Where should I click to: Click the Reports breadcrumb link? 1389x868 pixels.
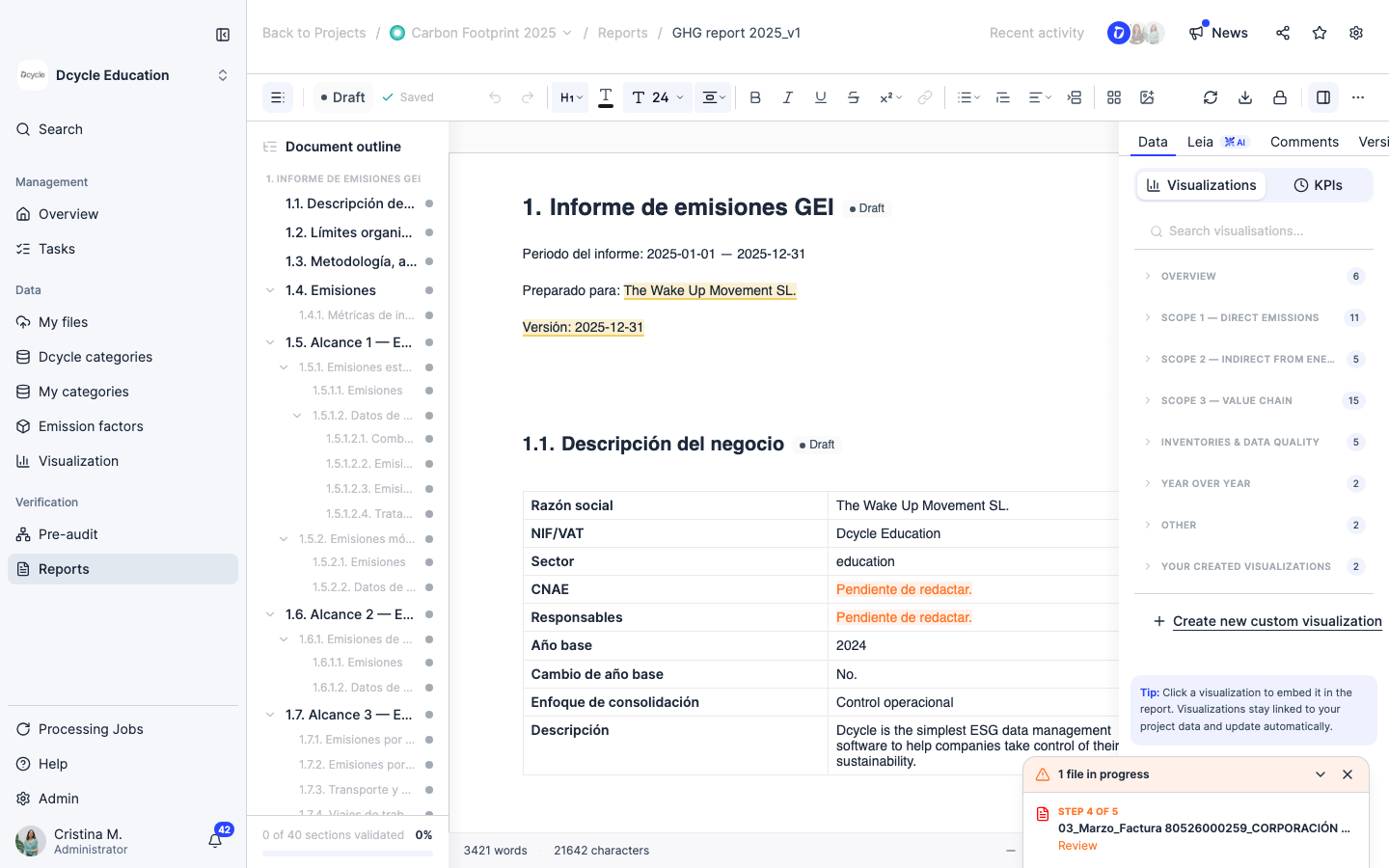623,33
